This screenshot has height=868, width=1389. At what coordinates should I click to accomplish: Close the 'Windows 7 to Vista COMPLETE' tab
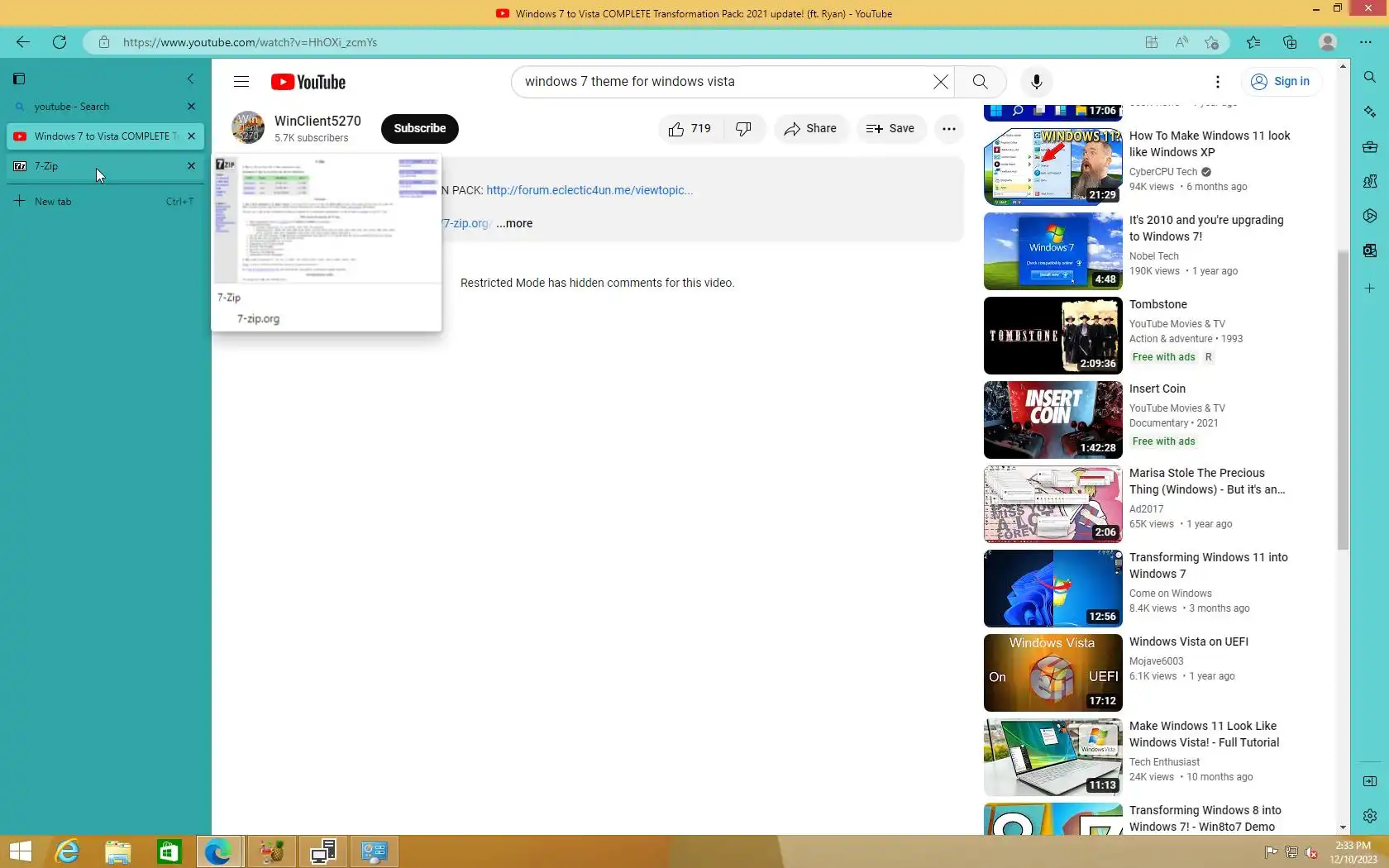point(192,136)
